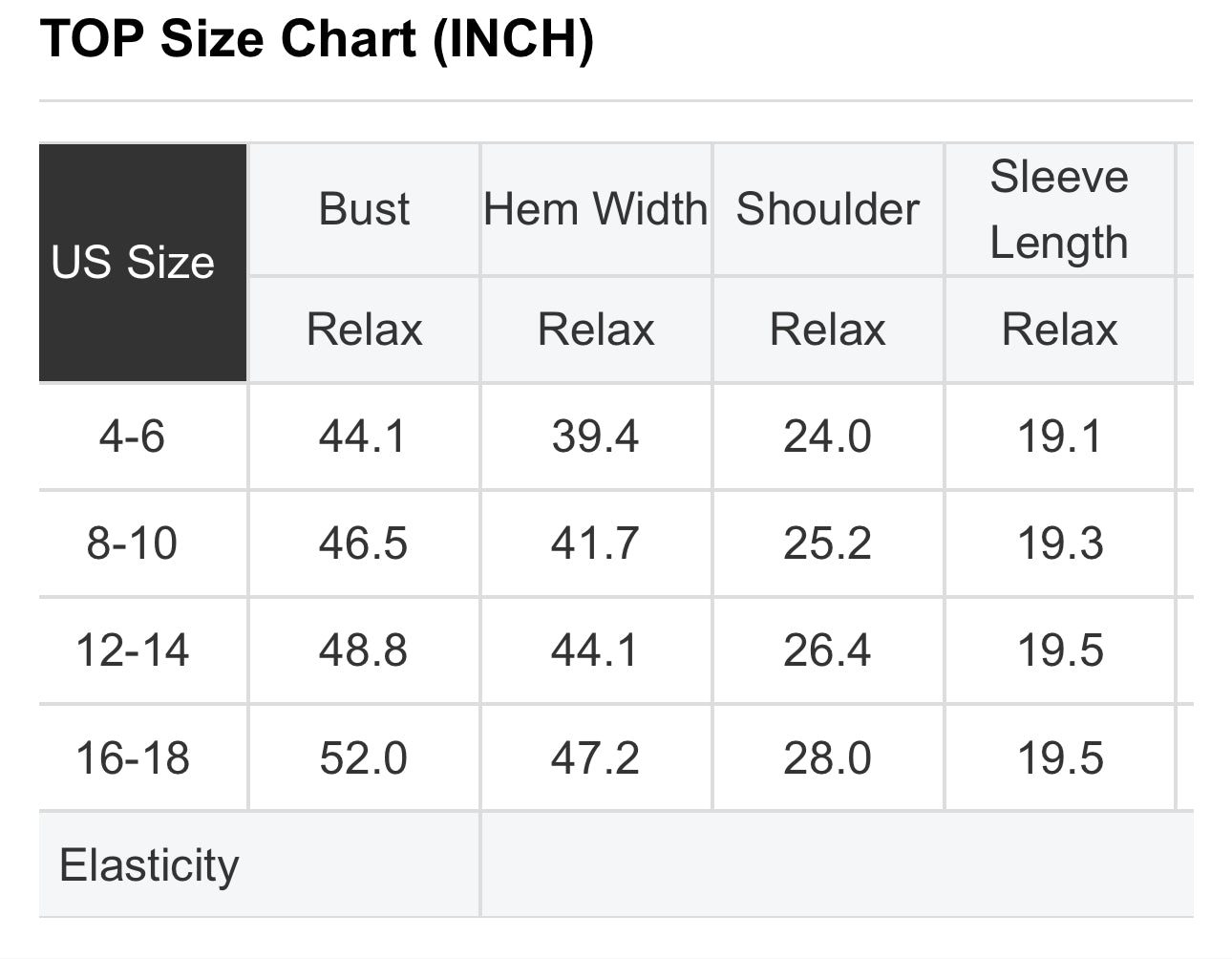The image size is (1232, 959).
Task: Click the 16-18 size row label
Action: coord(132,758)
